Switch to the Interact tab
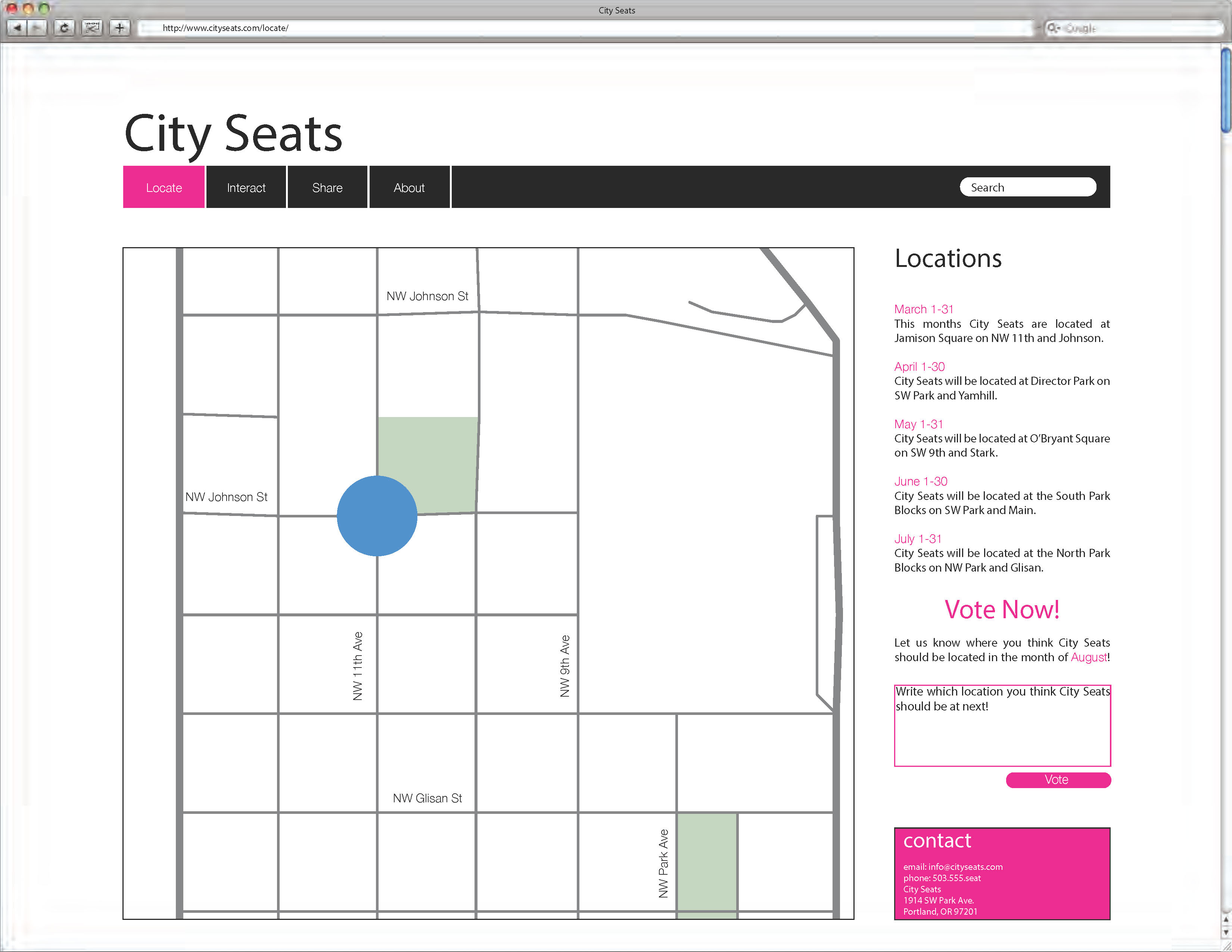This screenshot has width=1232, height=952. 246,188
